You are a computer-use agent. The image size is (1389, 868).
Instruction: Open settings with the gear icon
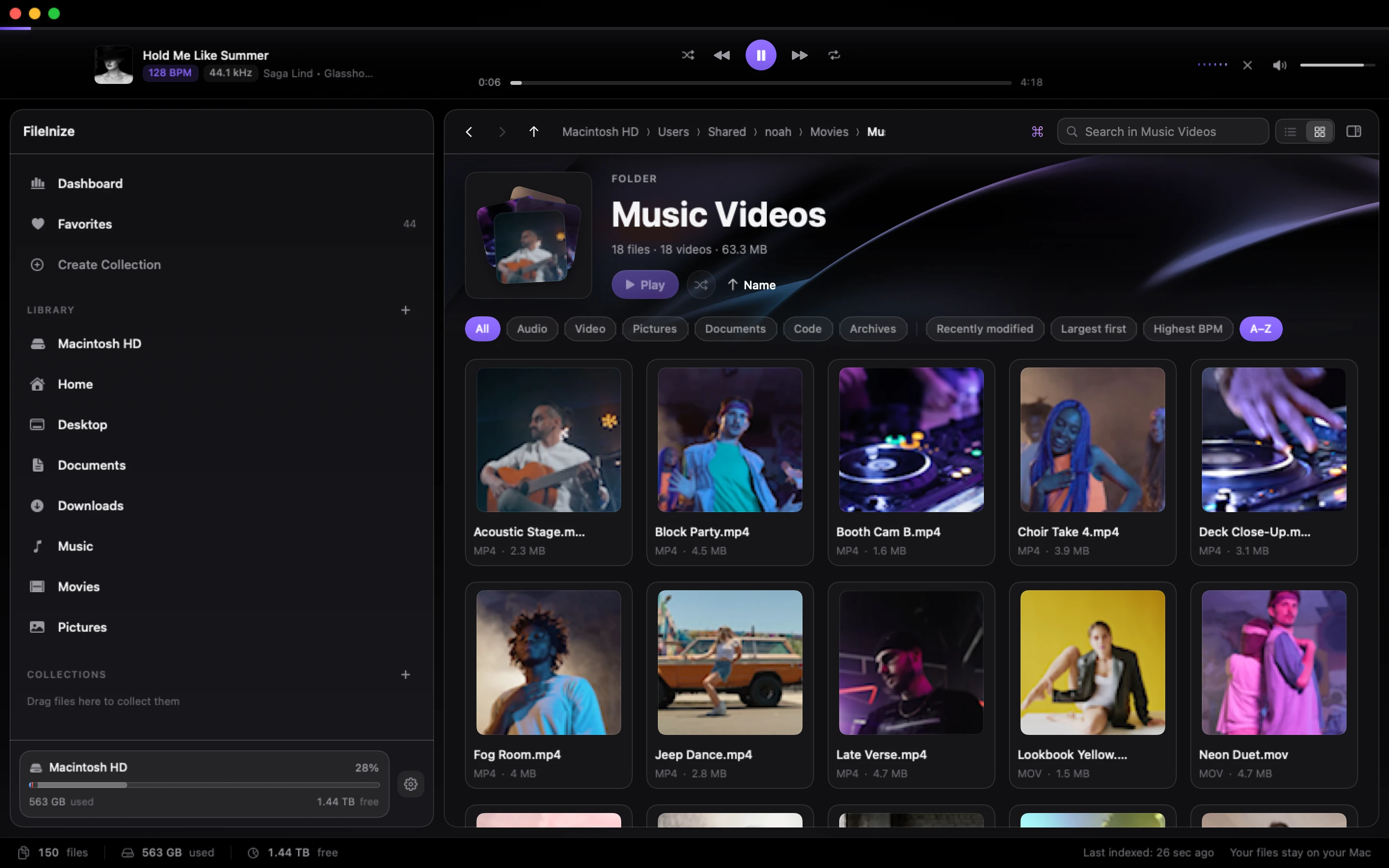(x=410, y=784)
